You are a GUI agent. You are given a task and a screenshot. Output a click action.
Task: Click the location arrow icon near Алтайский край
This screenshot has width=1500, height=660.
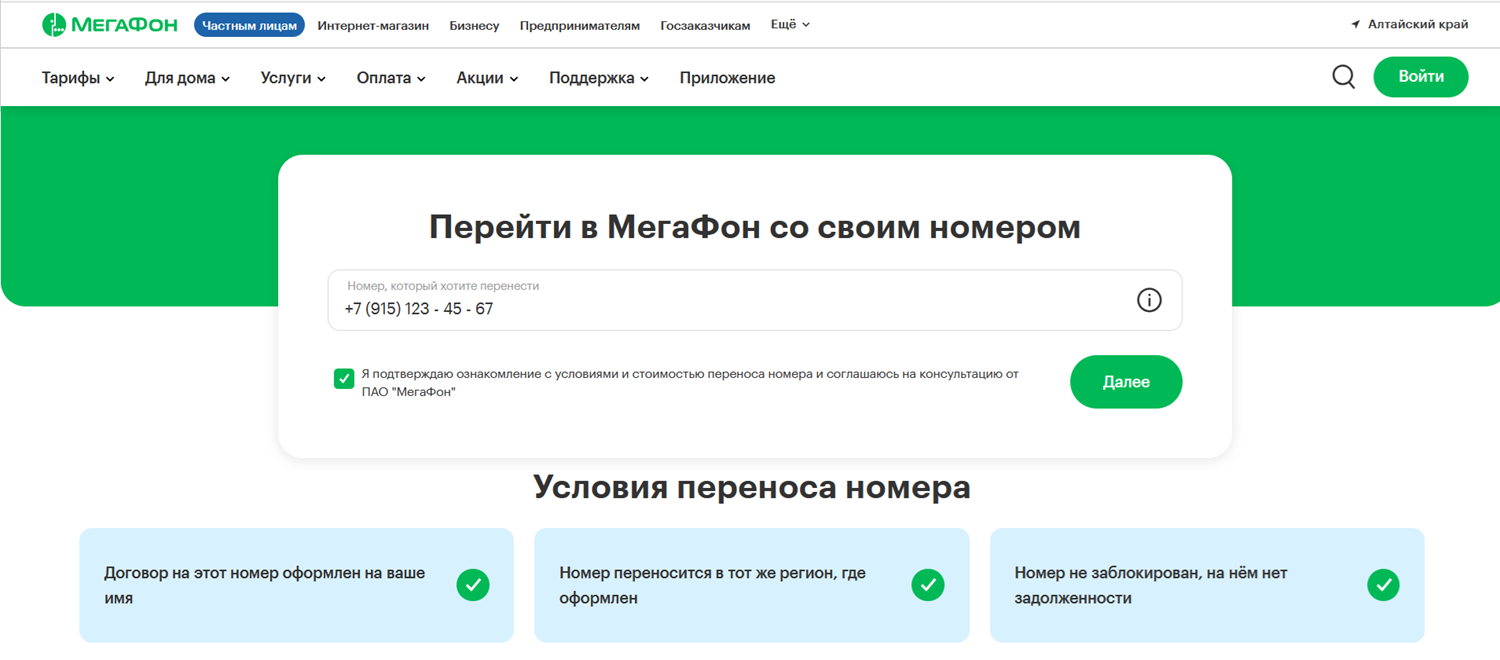click(x=1356, y=25)
